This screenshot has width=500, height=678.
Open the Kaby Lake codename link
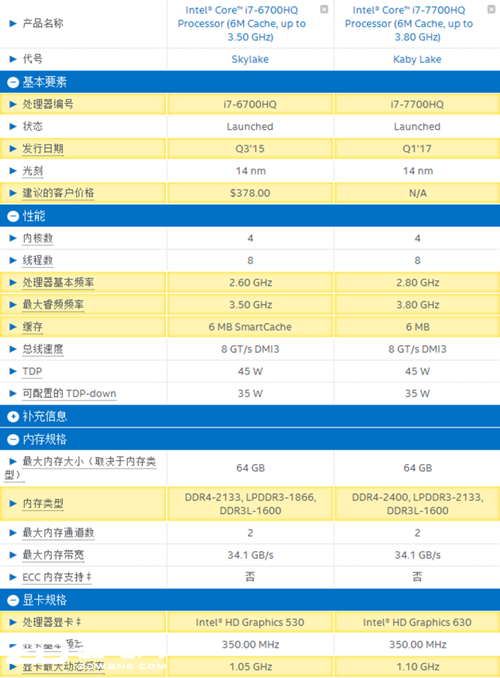[x=417, y=59]
